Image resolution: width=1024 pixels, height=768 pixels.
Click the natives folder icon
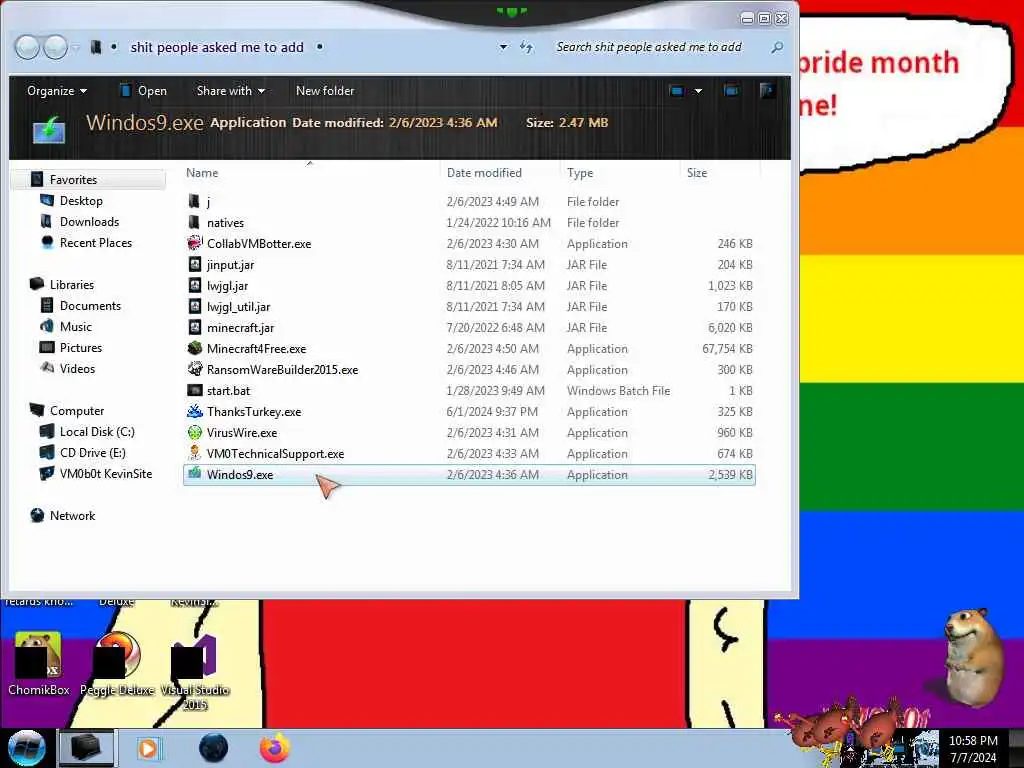(x=194, y=222)
